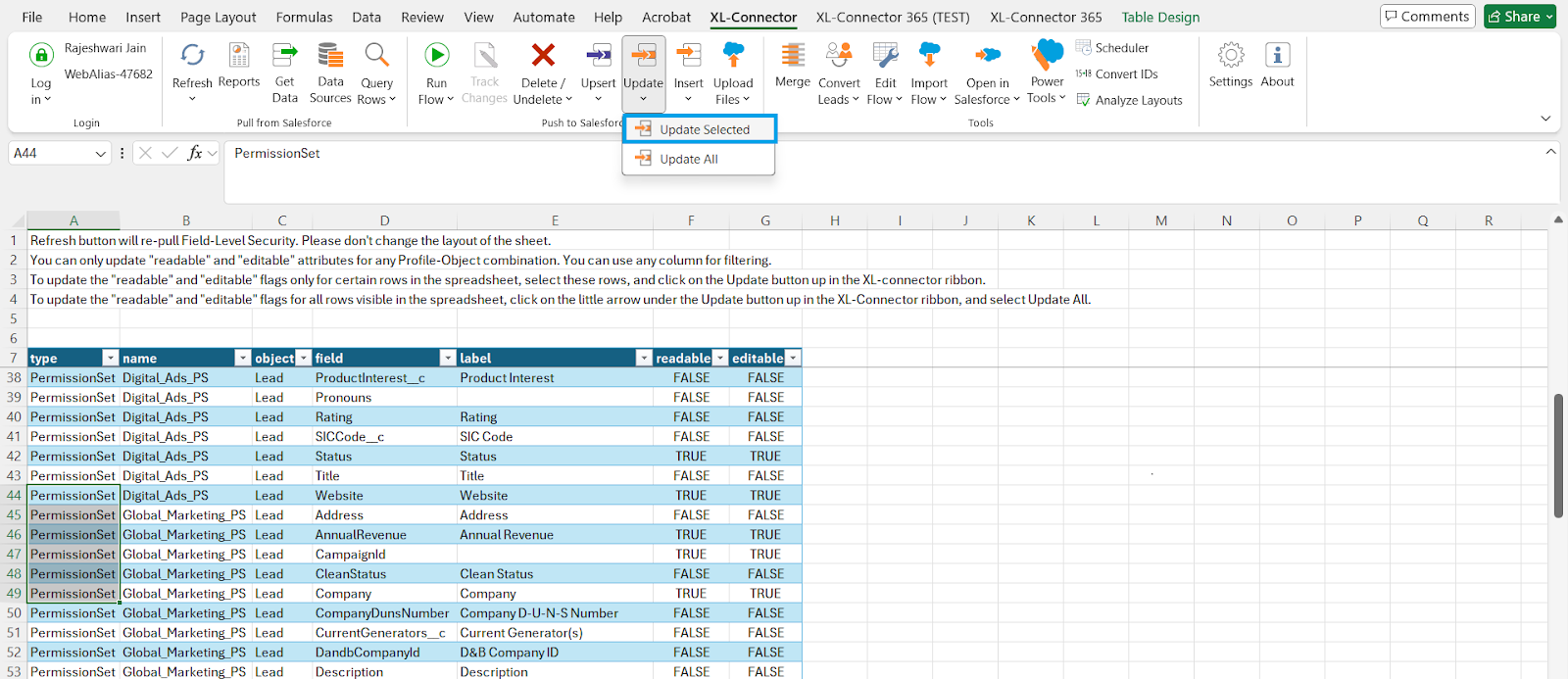Image resolution: width=1568 pixels, height=679 pixels.
Task: Click the Merge icon
Action: click(x=793, y=54)
